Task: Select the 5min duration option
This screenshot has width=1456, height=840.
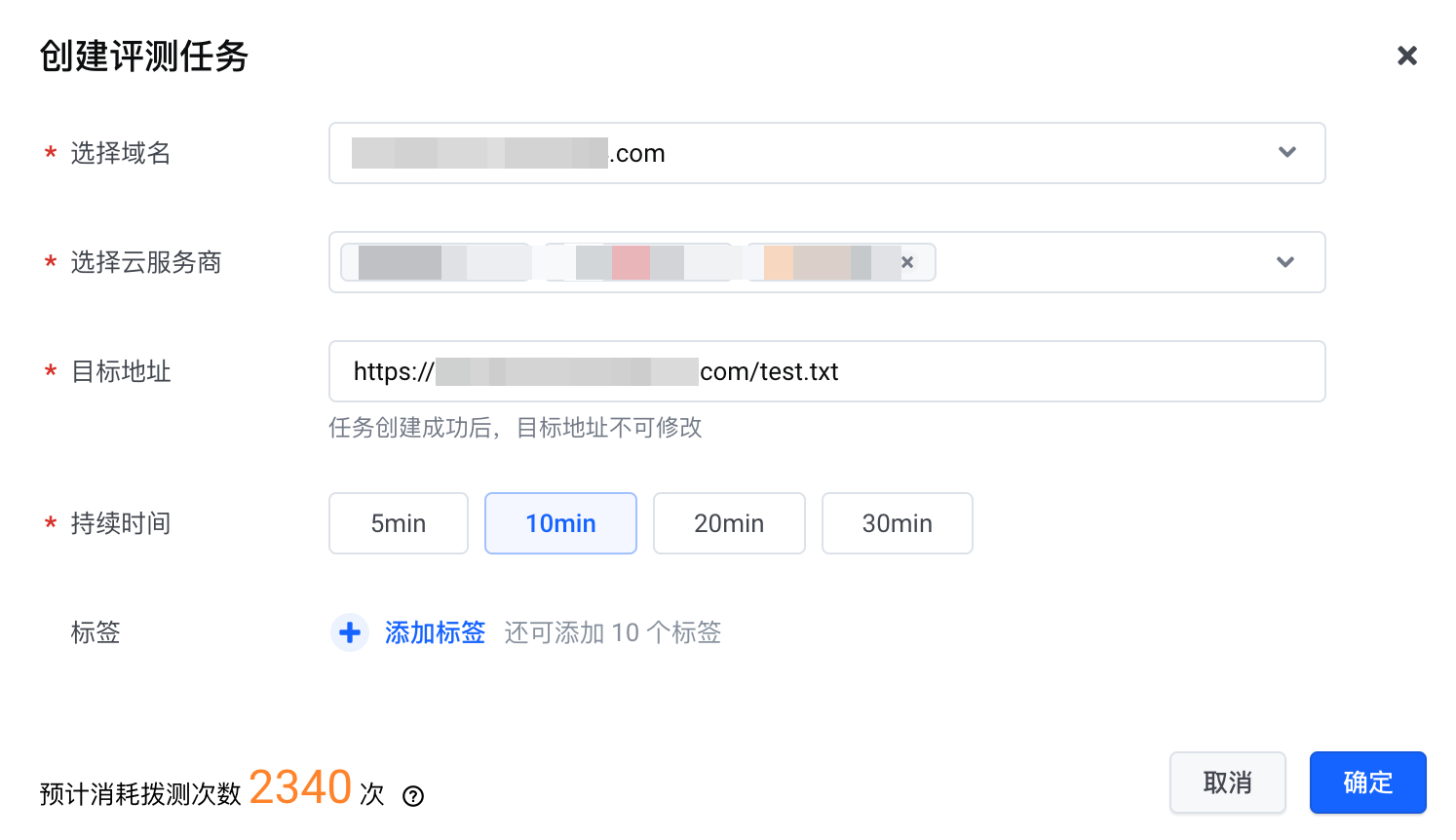Action: [399, 523]
